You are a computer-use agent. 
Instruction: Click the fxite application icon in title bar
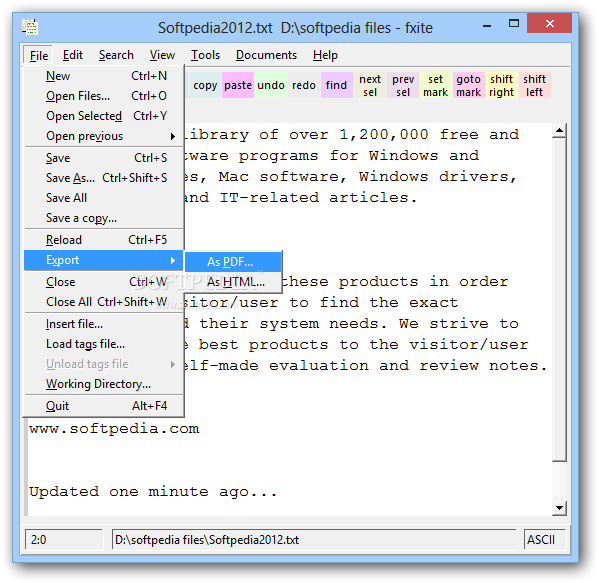(x=29, y=27)
